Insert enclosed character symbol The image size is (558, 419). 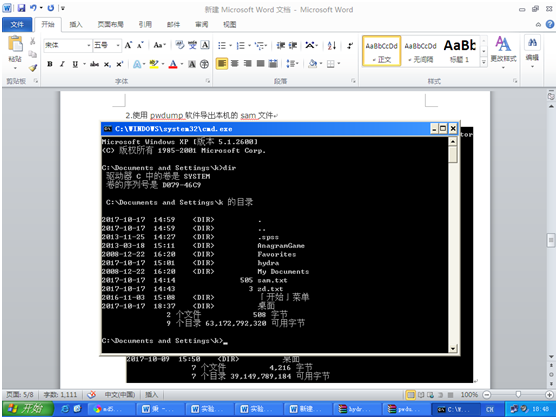tap(204, 64)
